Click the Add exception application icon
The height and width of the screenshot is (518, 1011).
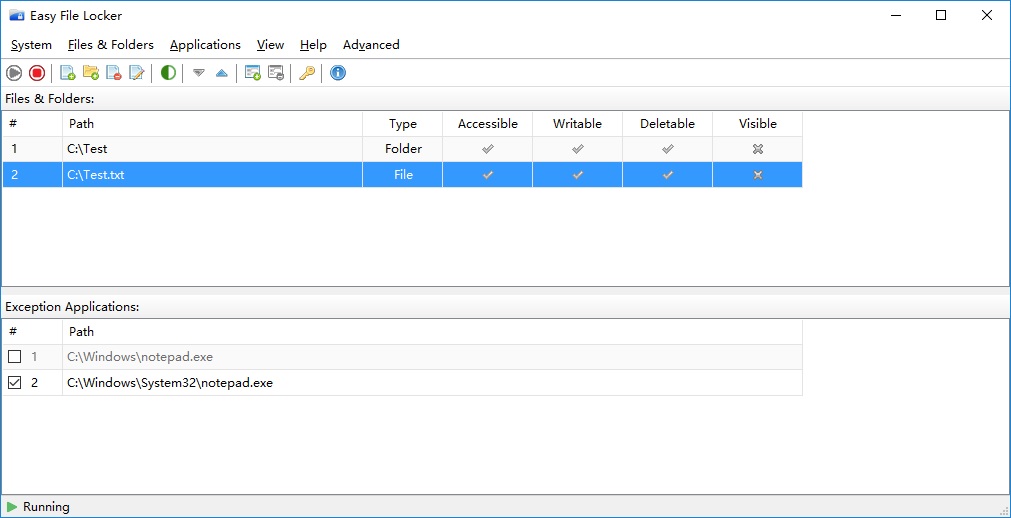[x=253, y=73]
